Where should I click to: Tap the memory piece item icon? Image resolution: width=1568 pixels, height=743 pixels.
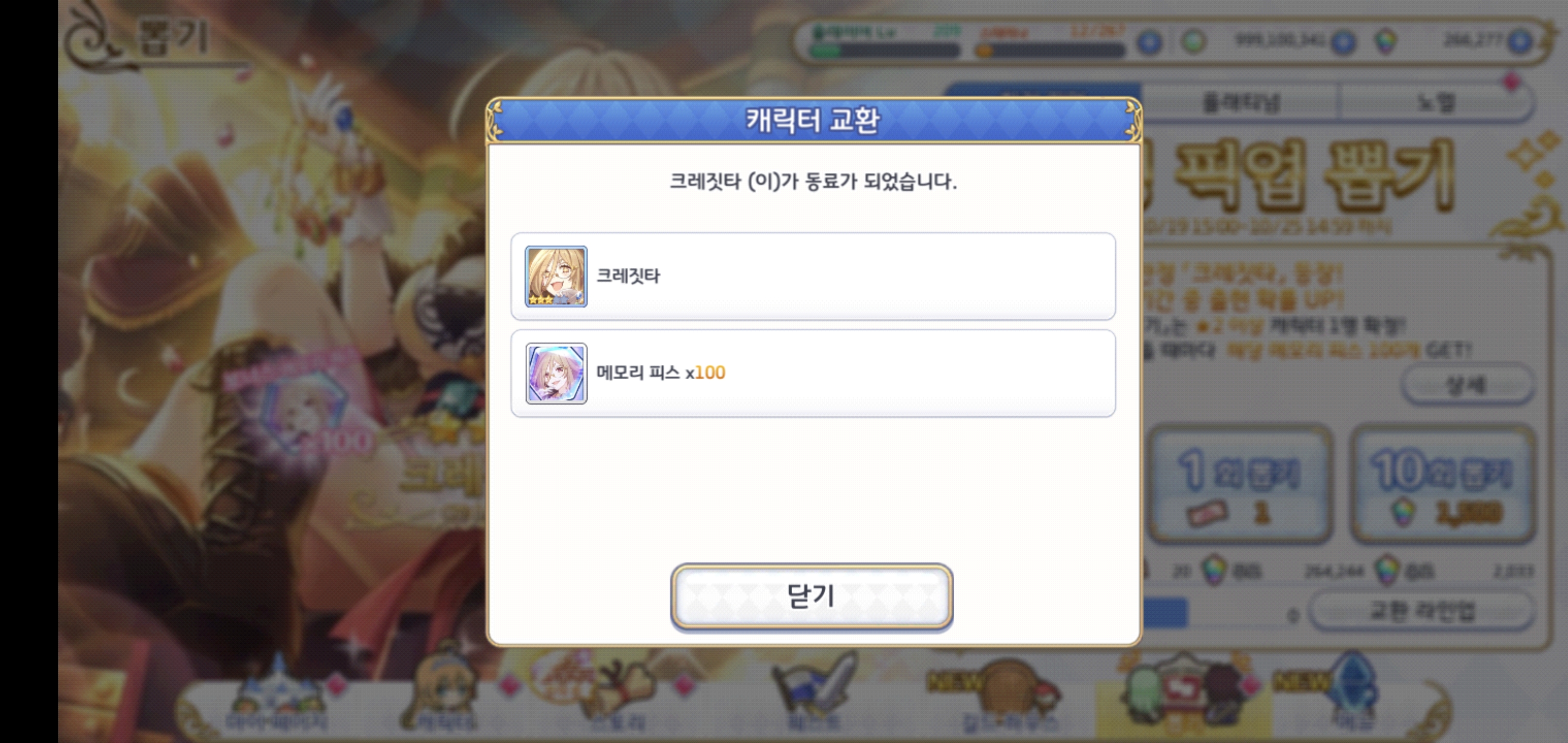556,374
